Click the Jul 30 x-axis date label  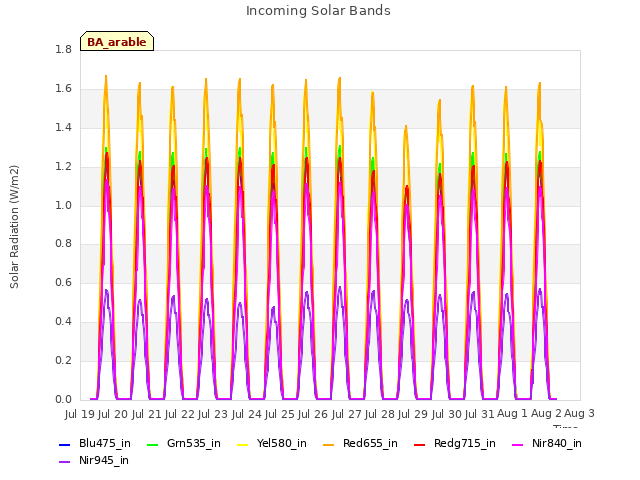click(x=447, y=414)
